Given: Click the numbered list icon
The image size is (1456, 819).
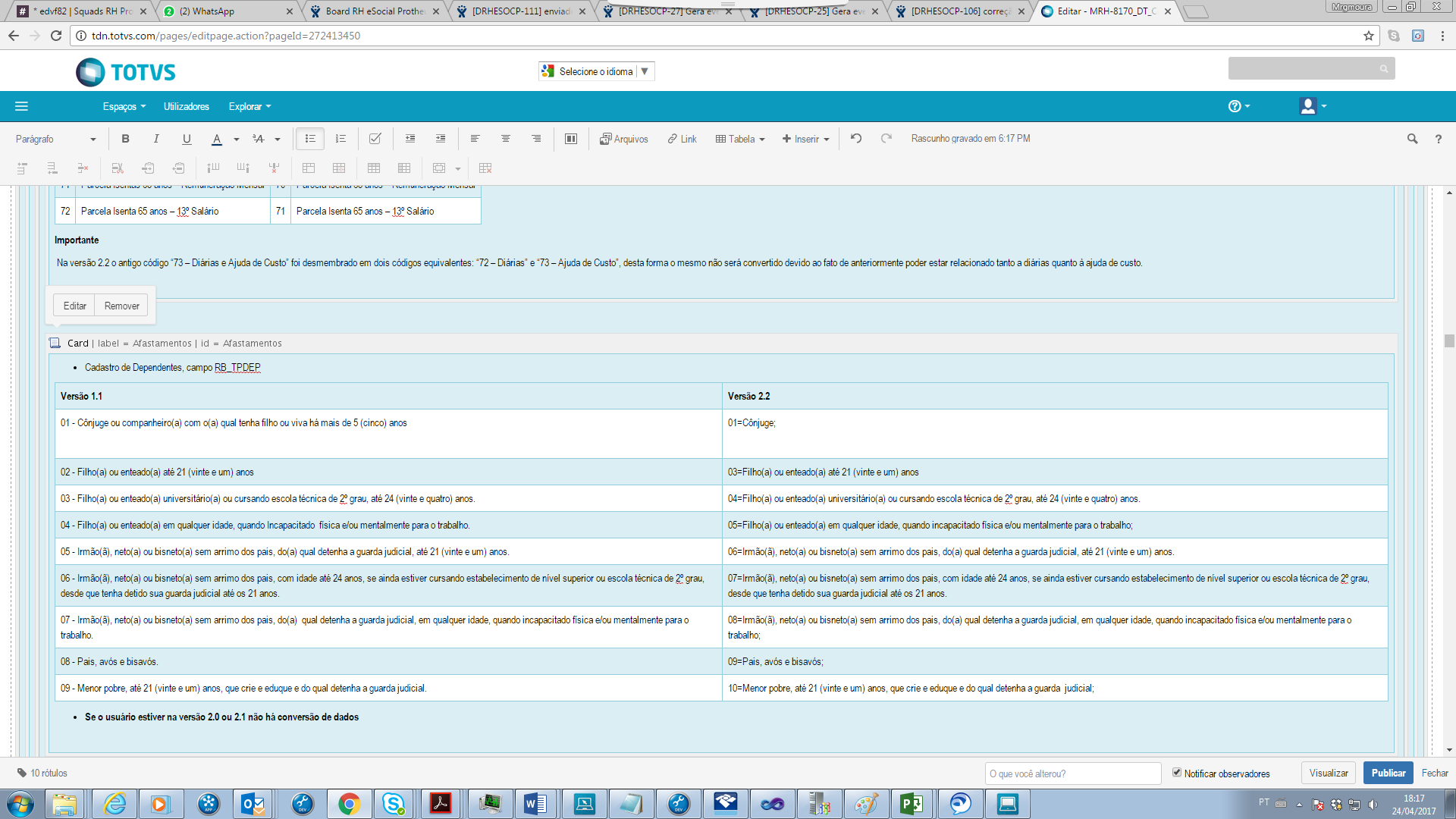Looking at the screenshot, I should [x=340, y=139].
